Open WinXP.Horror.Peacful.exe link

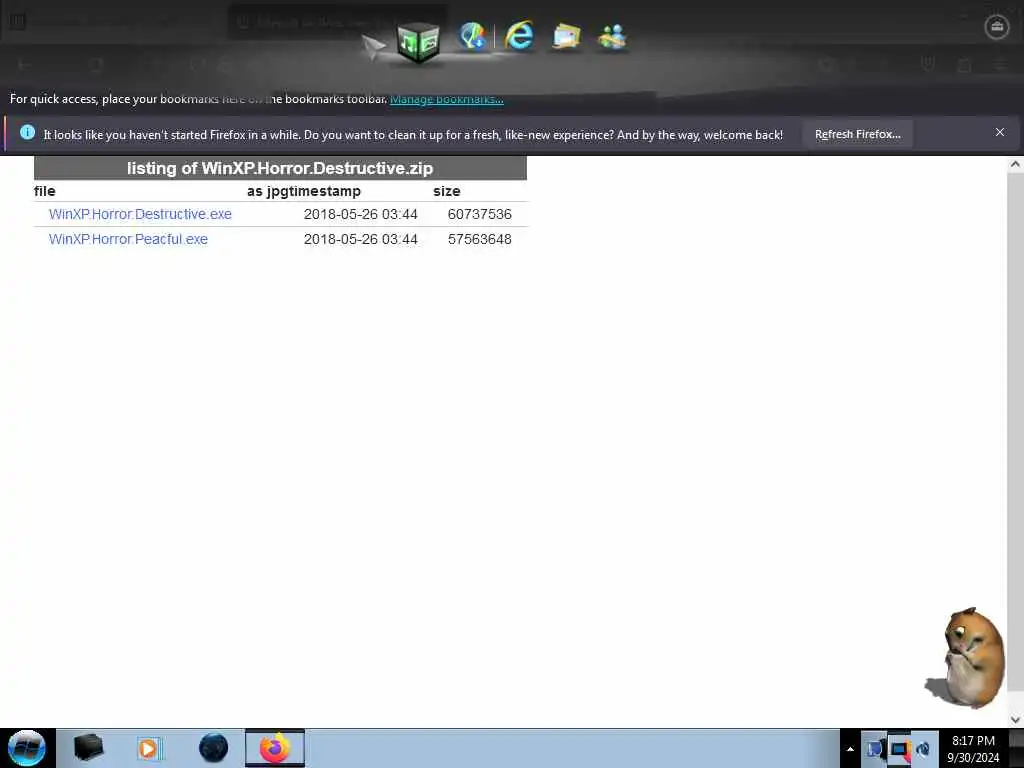[128, 239]
